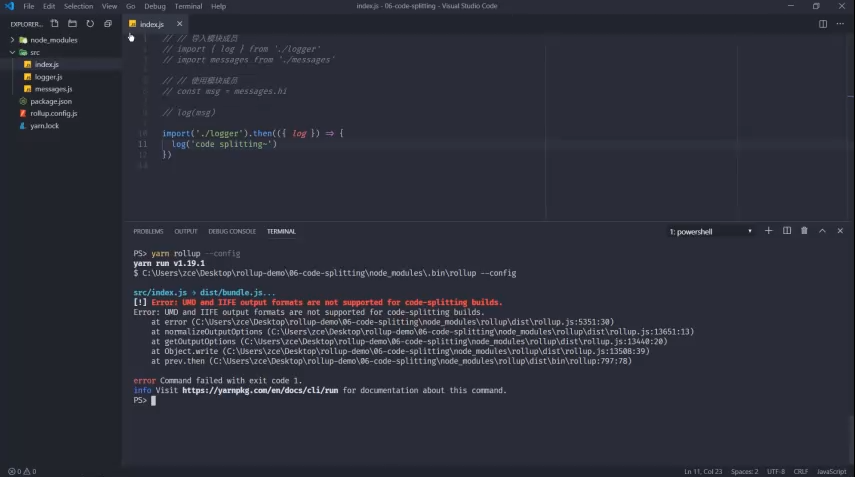Split the editor to the right

pyautogui.click(x=823, y=24)
